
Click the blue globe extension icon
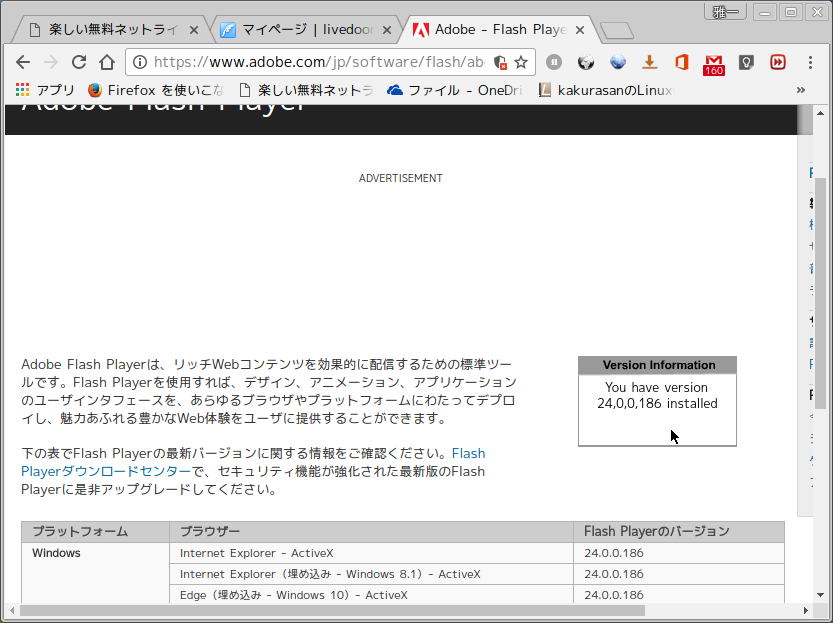pyautogui.click(x=618, y=62)
